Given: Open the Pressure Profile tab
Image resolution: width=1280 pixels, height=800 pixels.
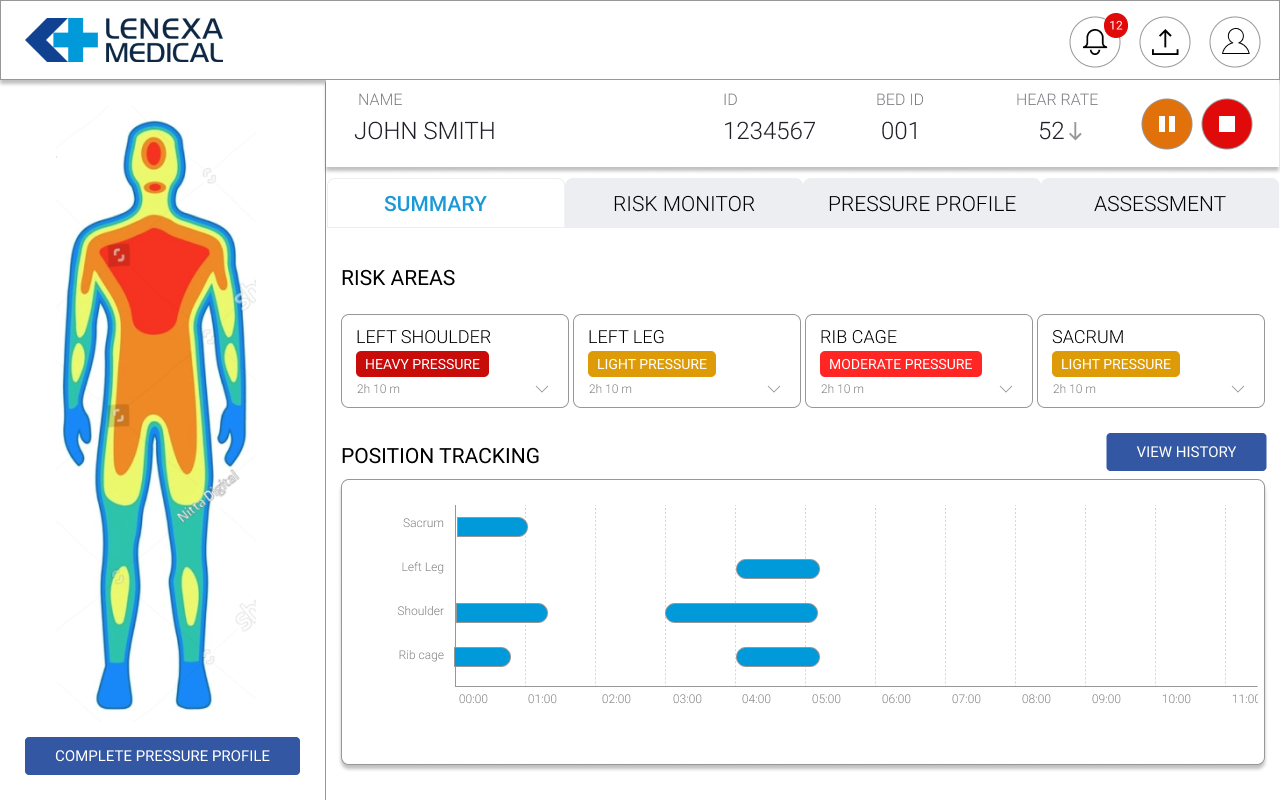Looking at the screenshot, I should pyautogui.click(x=922, y=204).
